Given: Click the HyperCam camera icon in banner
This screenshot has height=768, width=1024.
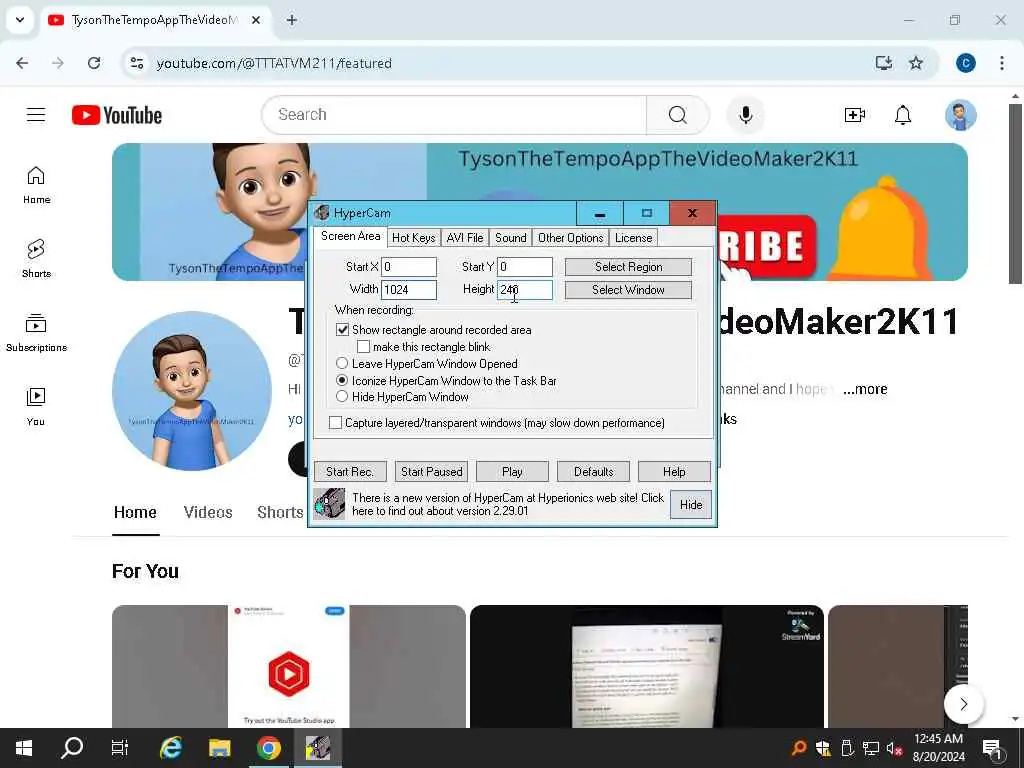Looking at the screenshot, I should (329, 504).
